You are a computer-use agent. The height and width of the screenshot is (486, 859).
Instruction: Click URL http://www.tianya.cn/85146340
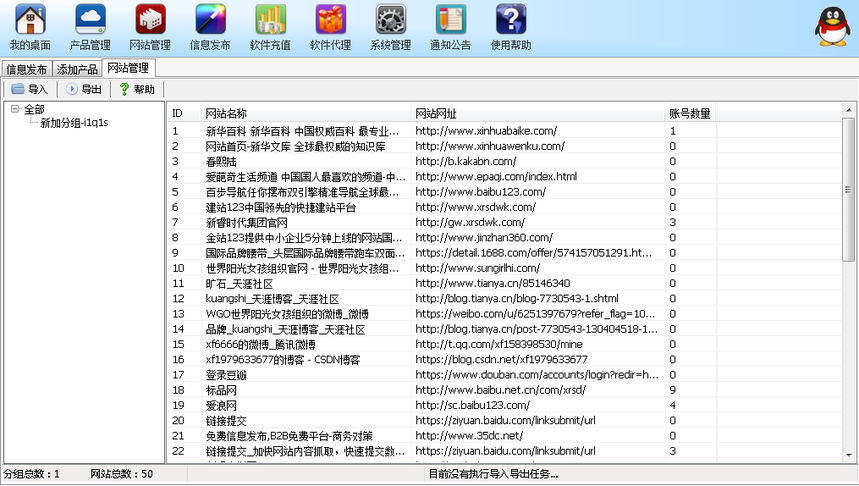click(x=493, y=283)
